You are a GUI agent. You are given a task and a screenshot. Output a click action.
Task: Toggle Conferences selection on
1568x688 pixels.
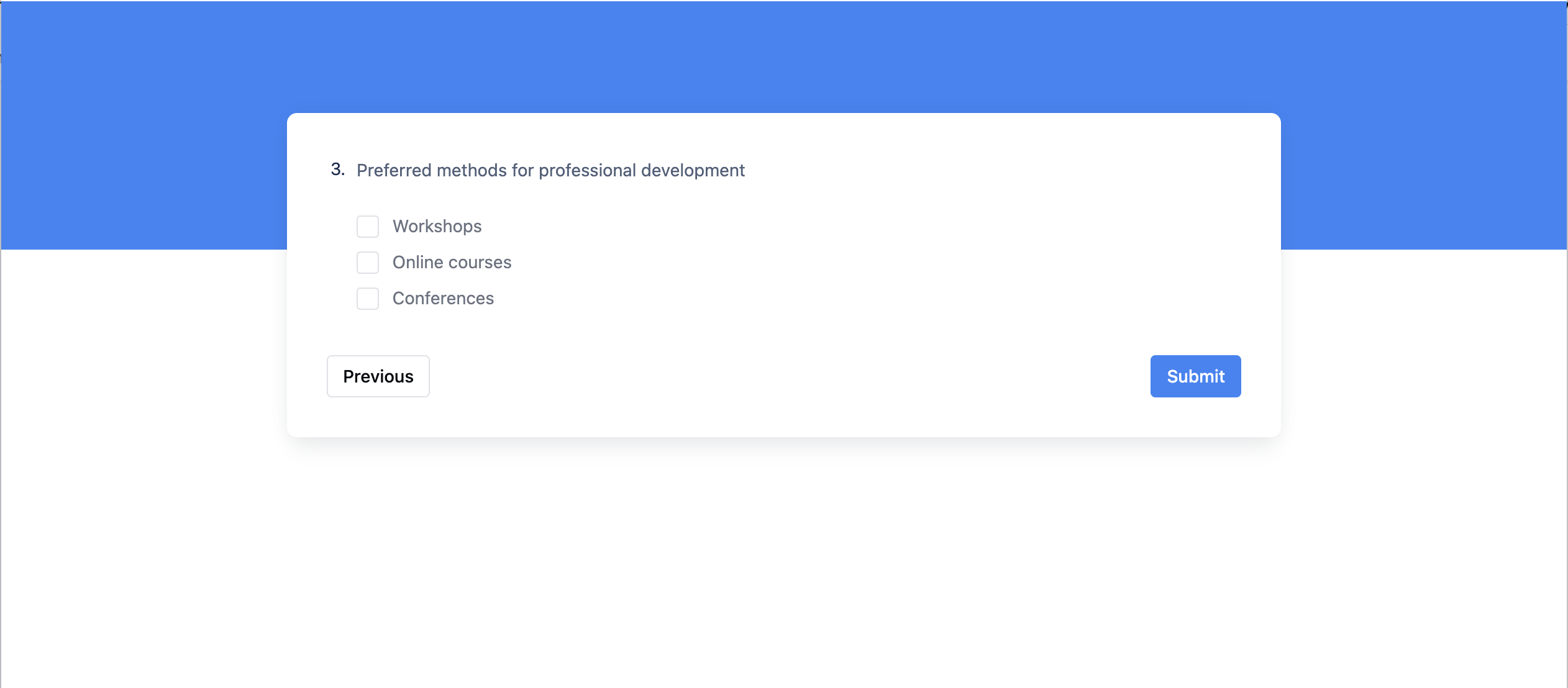[x=368, y=298]
